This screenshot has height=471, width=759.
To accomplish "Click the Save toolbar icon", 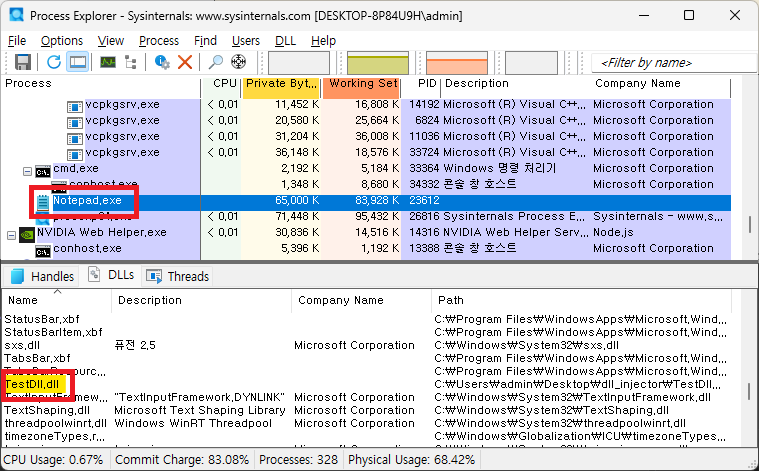I will [x=22, y=62].
